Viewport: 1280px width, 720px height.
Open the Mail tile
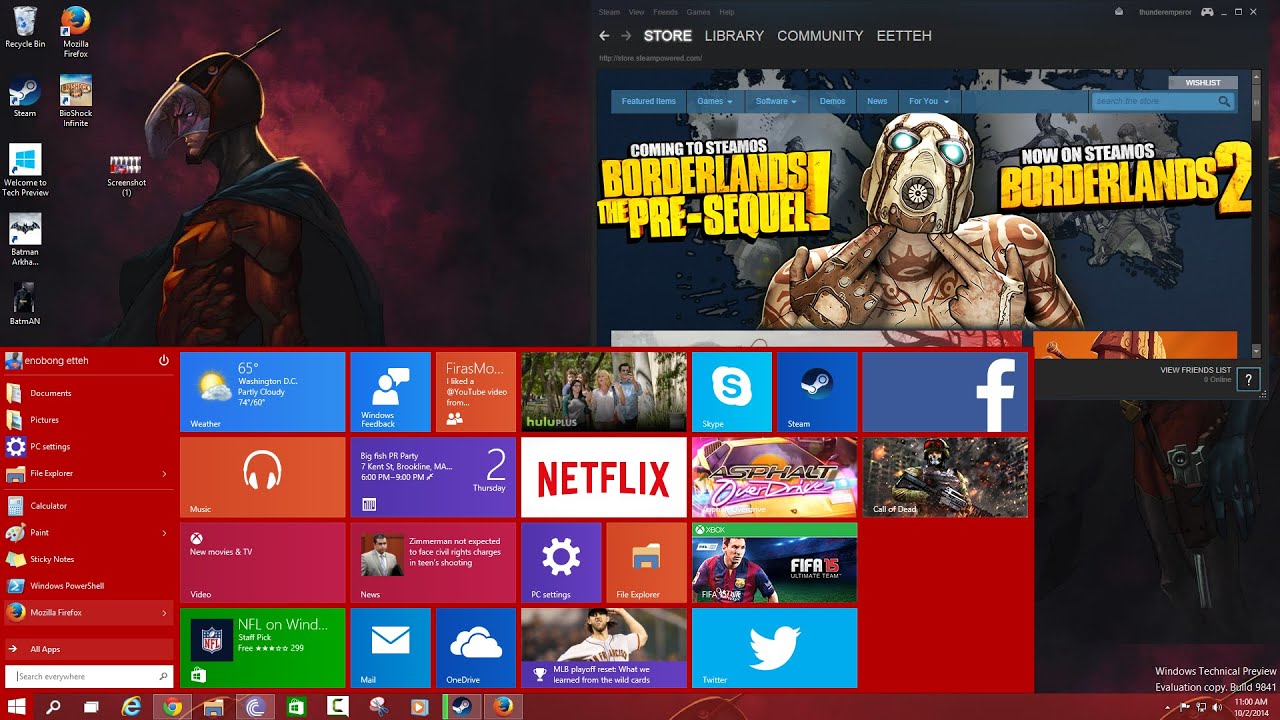pyautogui.click(x=390, y=647)
